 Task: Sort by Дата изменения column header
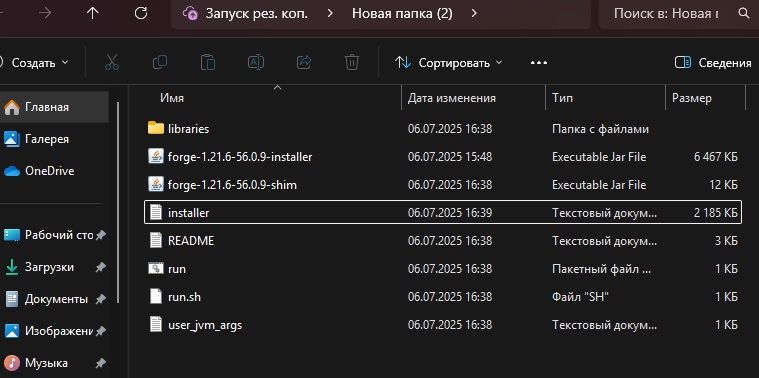pyautogui.click(x=452, y=98)
